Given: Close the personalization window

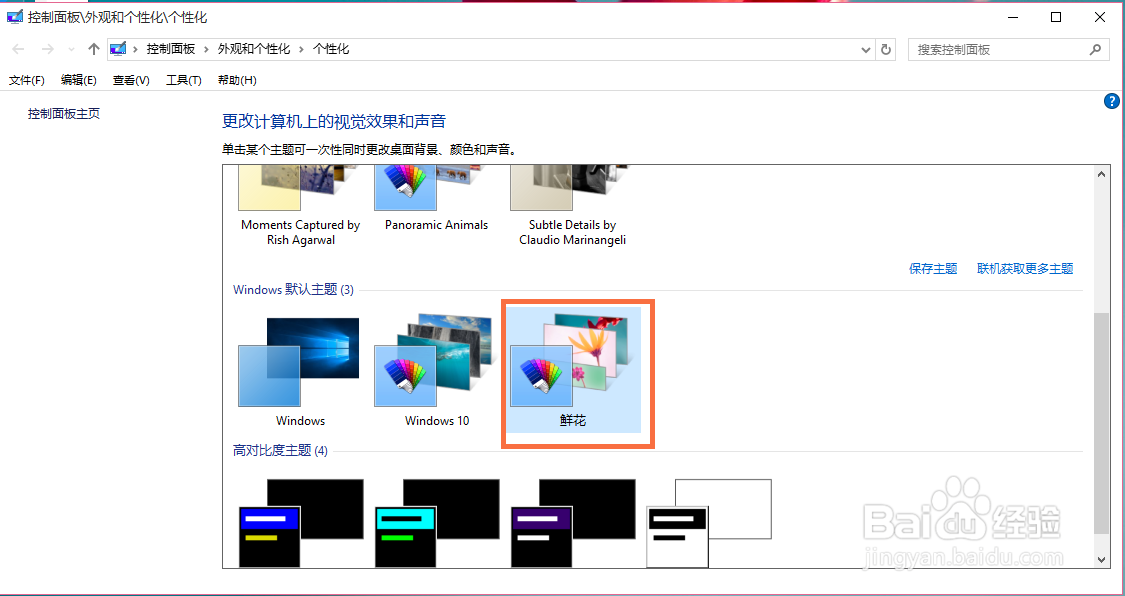Looking at the screenshot, I should [x=1100, y=18].
